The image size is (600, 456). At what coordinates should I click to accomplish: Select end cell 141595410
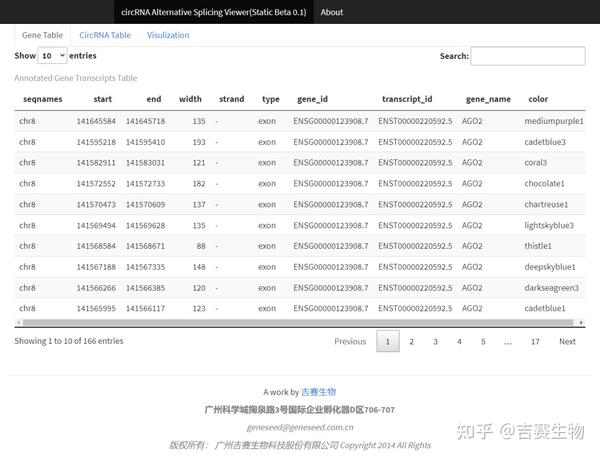[x=145, y=142]
